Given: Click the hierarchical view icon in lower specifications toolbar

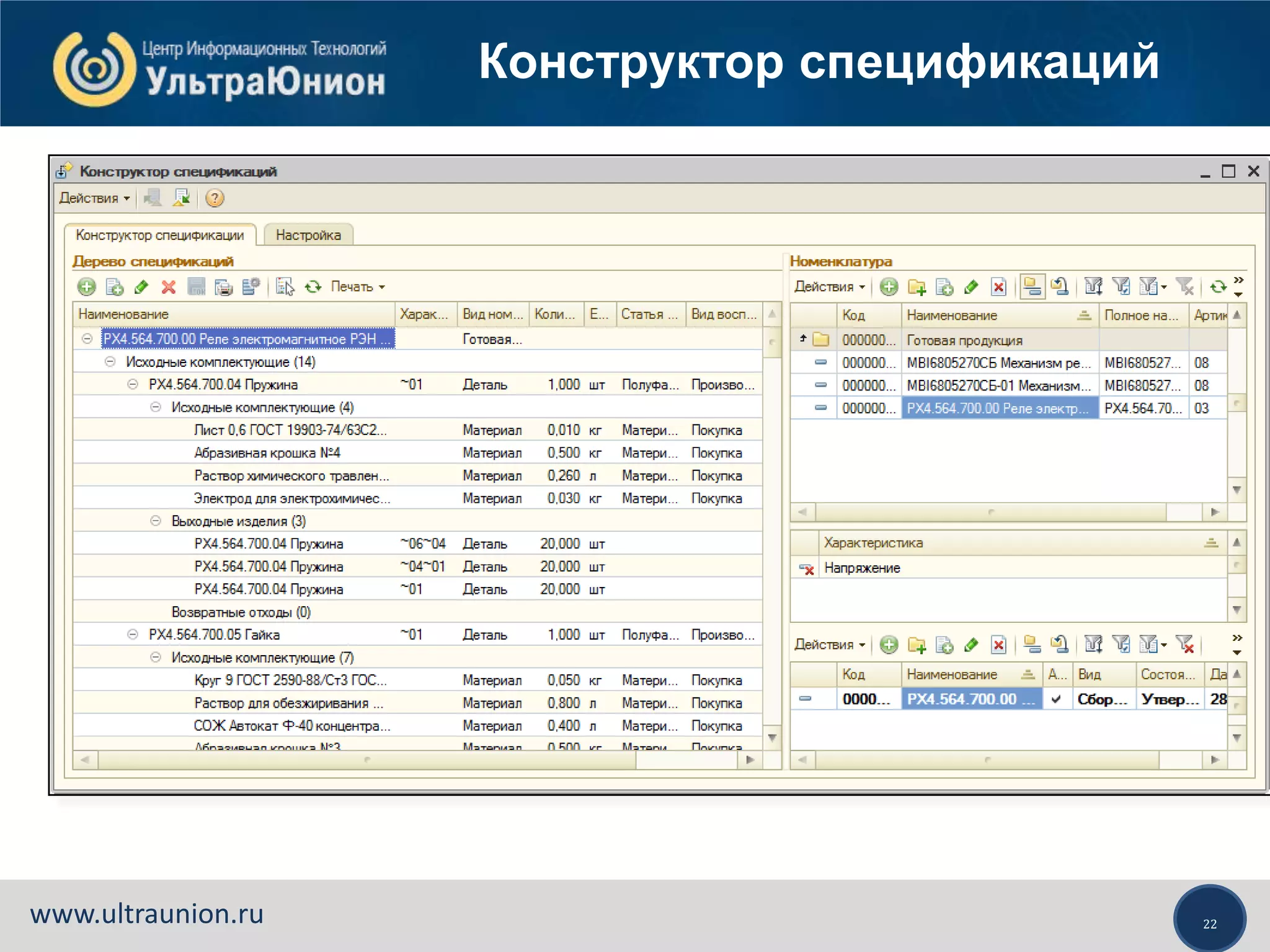Looking at the screenshot, I should pyautogui.click(x=1032, y=645).
